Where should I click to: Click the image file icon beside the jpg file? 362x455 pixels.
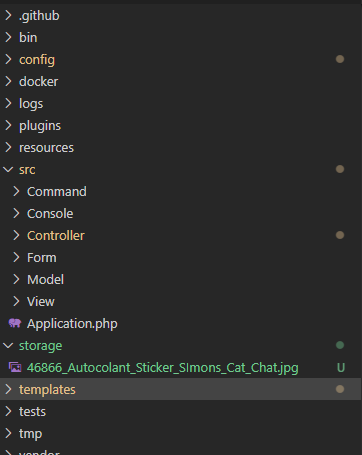click(15, 367)
